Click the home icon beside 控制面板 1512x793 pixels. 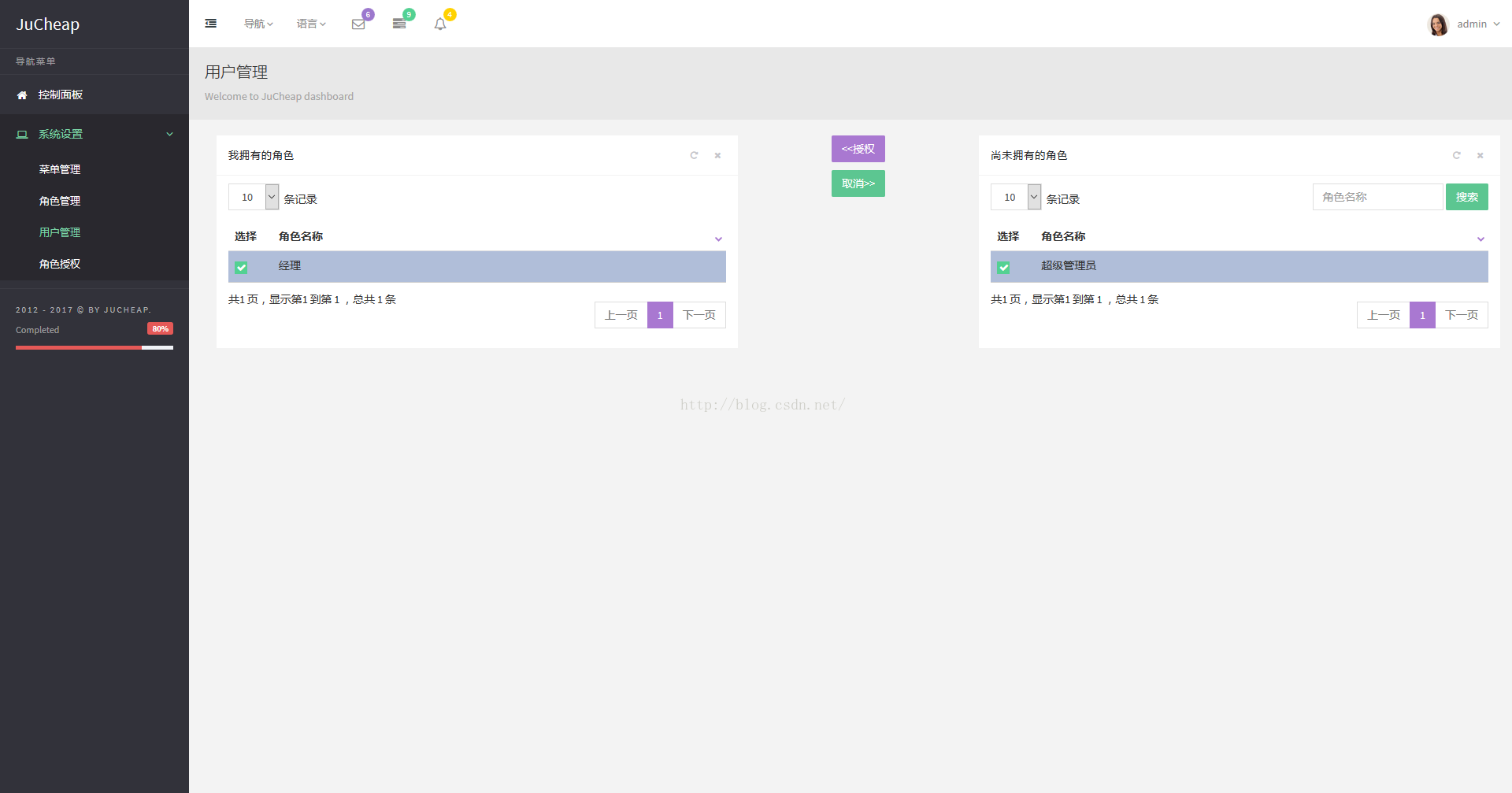point(22,95)
